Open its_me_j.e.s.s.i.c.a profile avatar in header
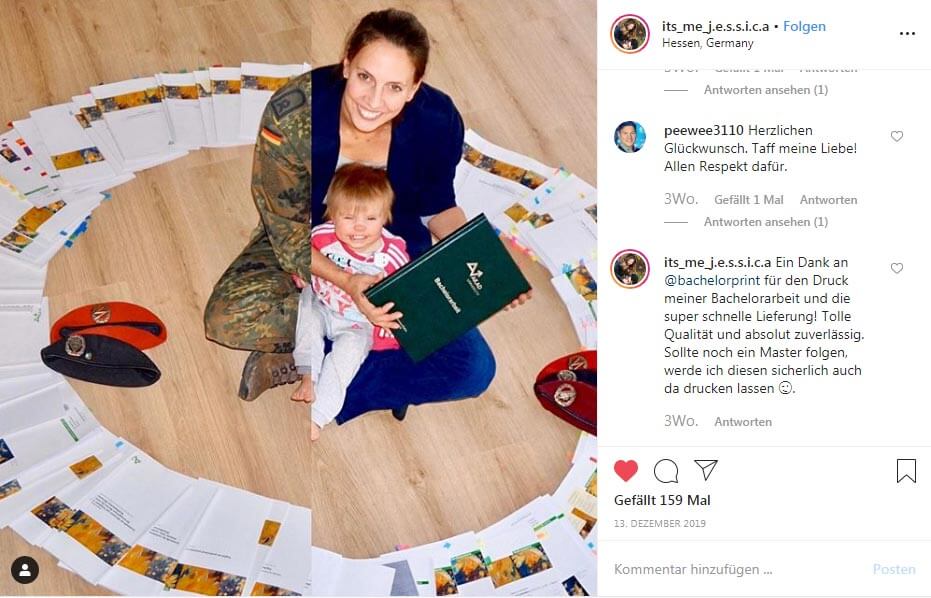The height and width of the screenshot is (598, 931). coord(630,34)
